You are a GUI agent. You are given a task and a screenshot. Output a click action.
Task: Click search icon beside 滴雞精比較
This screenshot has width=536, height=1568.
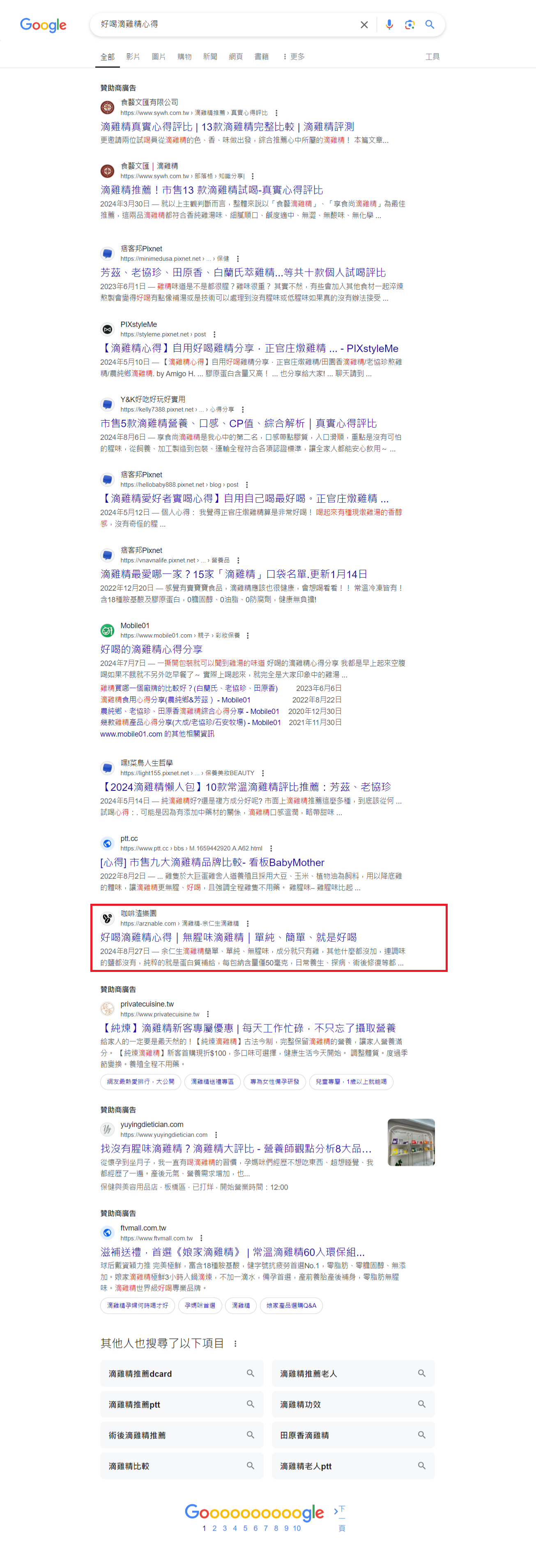pyautogui.click(x=250, y=1466)
